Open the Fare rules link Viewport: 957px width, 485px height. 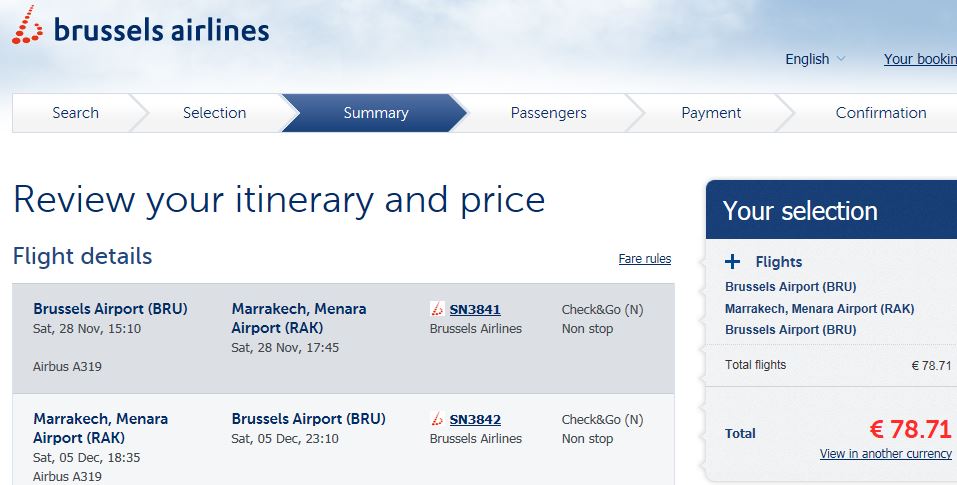point(645,259)
